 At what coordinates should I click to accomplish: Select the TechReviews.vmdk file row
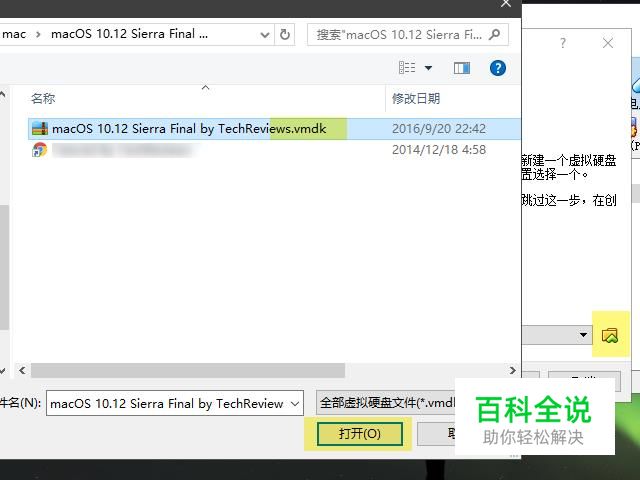tap(274, 129)
